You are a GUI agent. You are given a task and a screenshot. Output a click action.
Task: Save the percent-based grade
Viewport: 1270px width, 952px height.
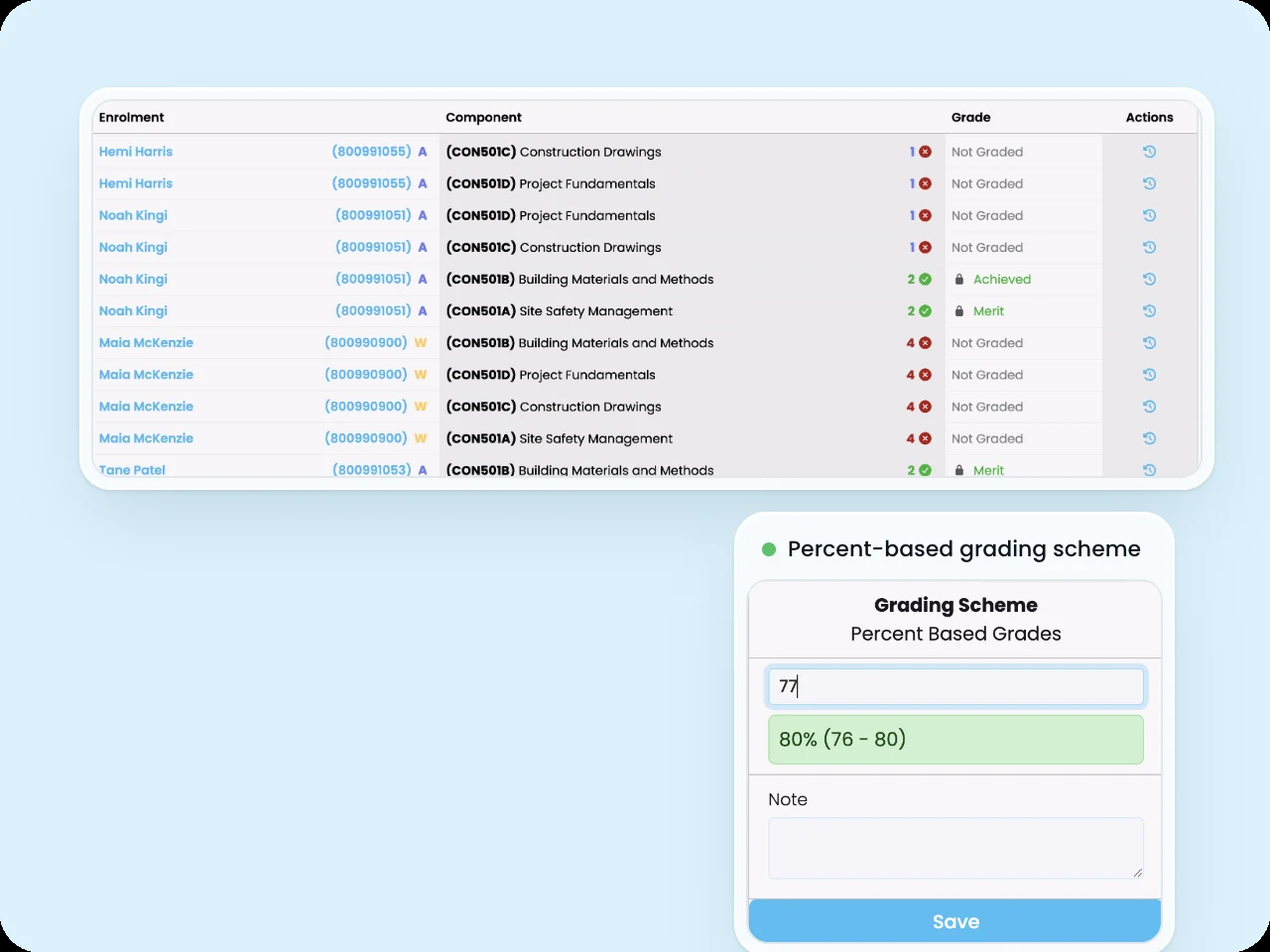(955, 921)
